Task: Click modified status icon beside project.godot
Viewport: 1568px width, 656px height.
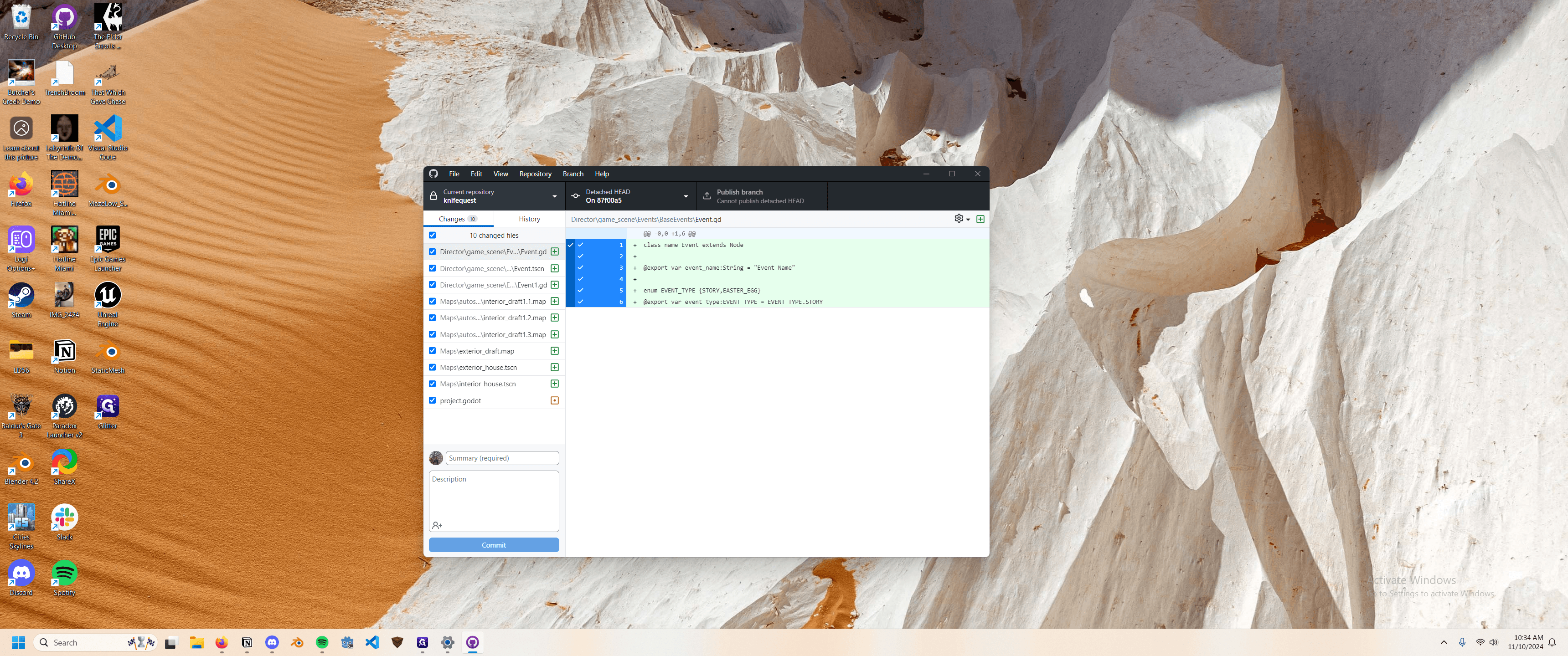Action: [x=555, y=400]
